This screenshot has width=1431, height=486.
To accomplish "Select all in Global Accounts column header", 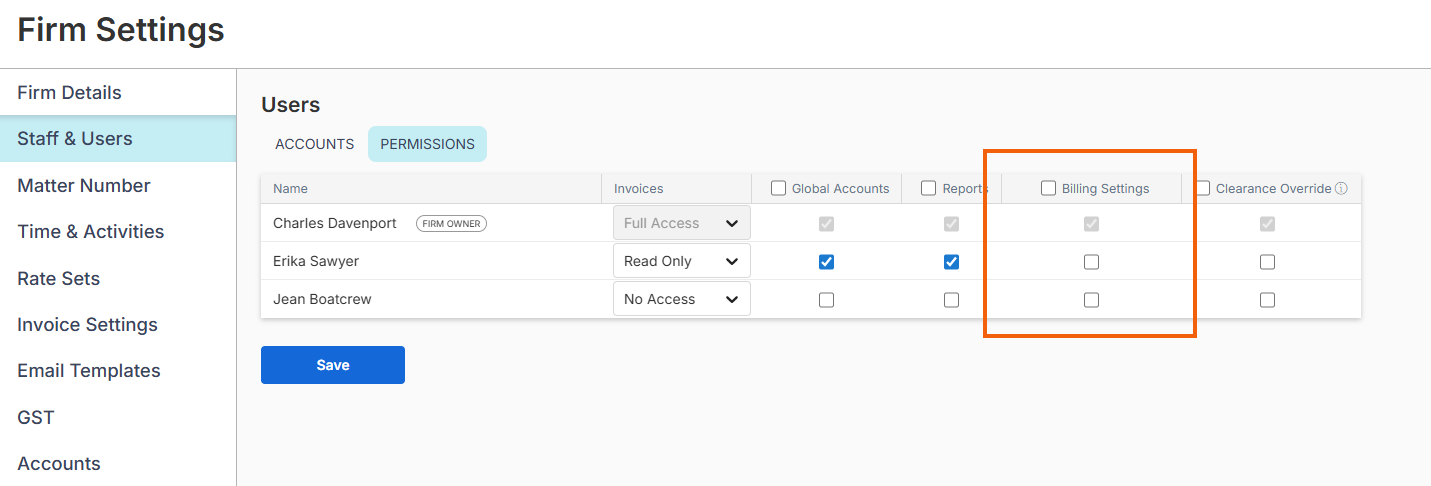I will [778, 188].
